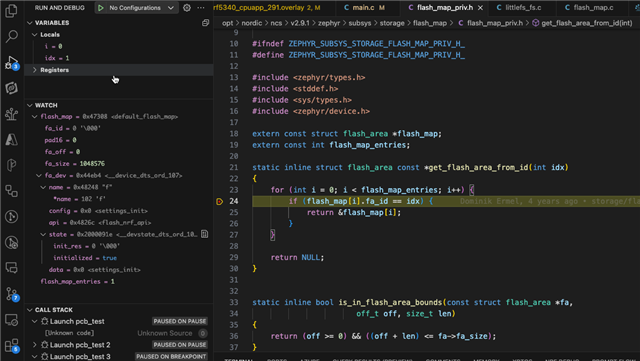640x361 pixels.
Task: Open the connected-squares diagram icon in activity bar
Action: 11,191
